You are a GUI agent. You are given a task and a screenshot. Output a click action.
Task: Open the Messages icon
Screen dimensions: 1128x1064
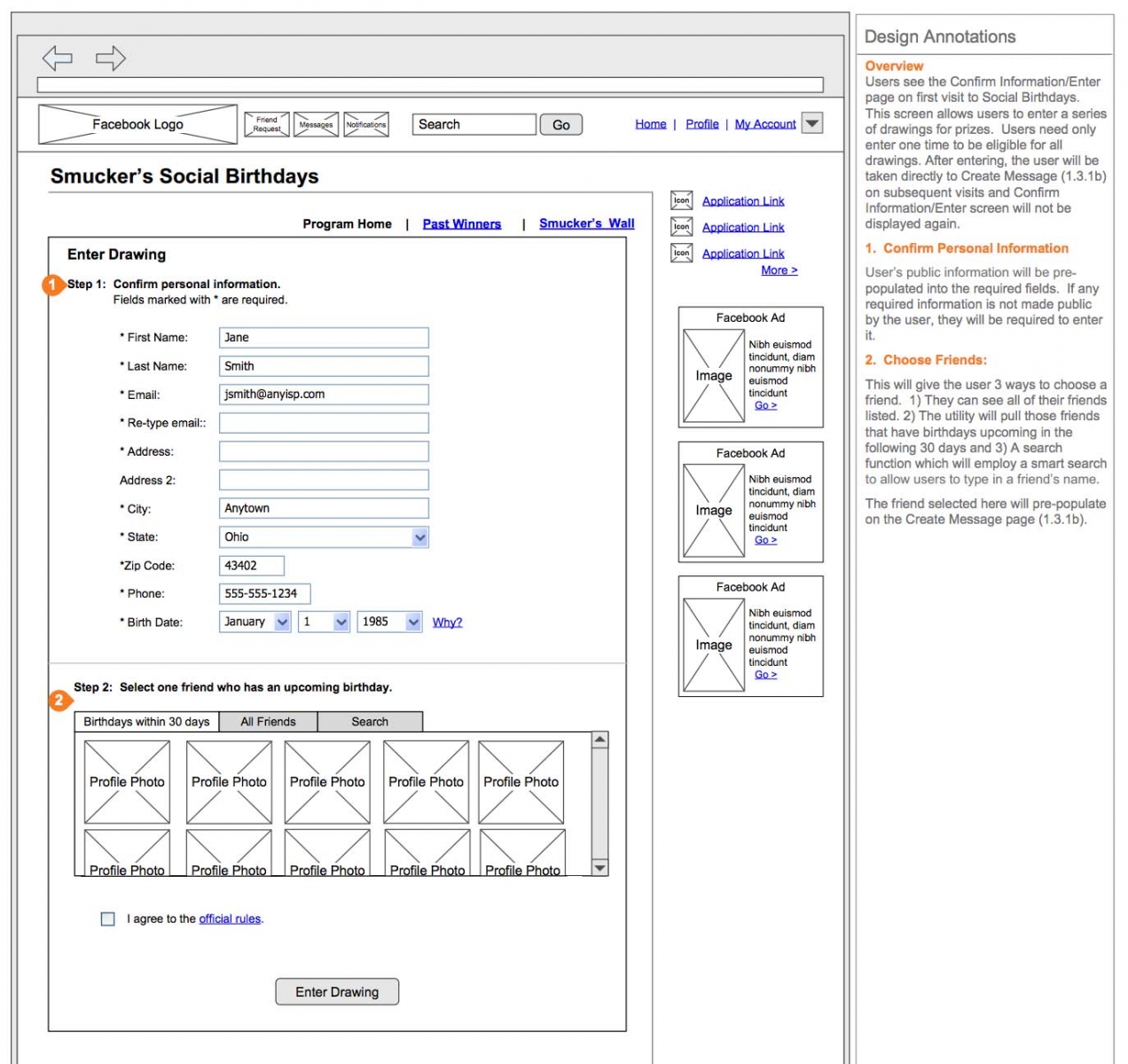(x=316, y=125)
